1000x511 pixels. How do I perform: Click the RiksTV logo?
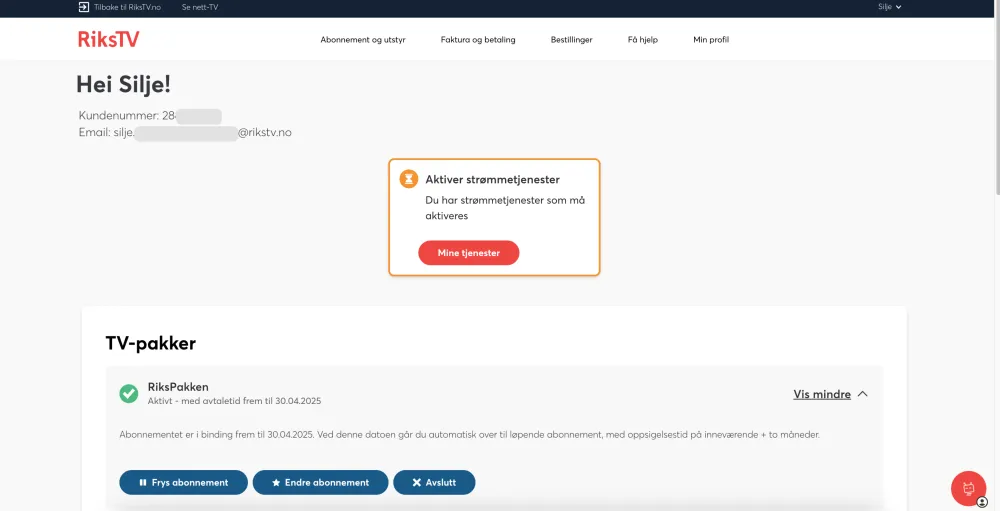click(x=110, y=40)
